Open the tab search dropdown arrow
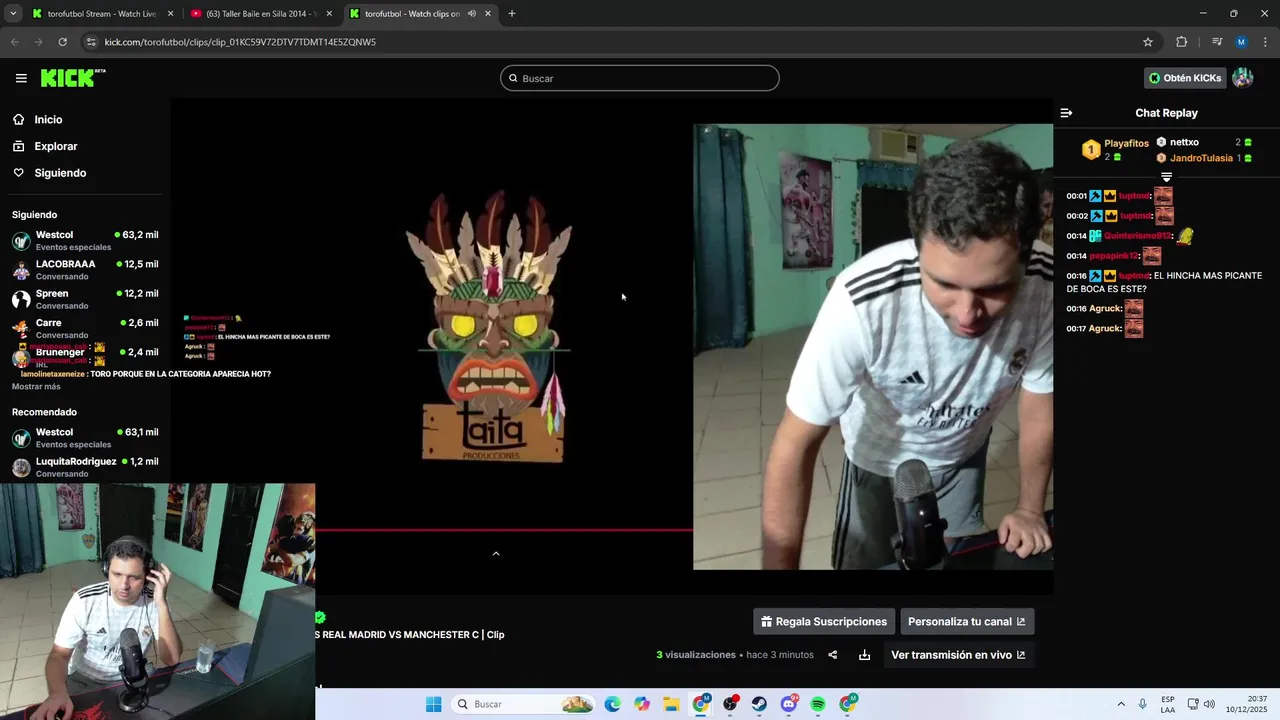The height and width of the screenshot is (720, 1280). [13, 13]
